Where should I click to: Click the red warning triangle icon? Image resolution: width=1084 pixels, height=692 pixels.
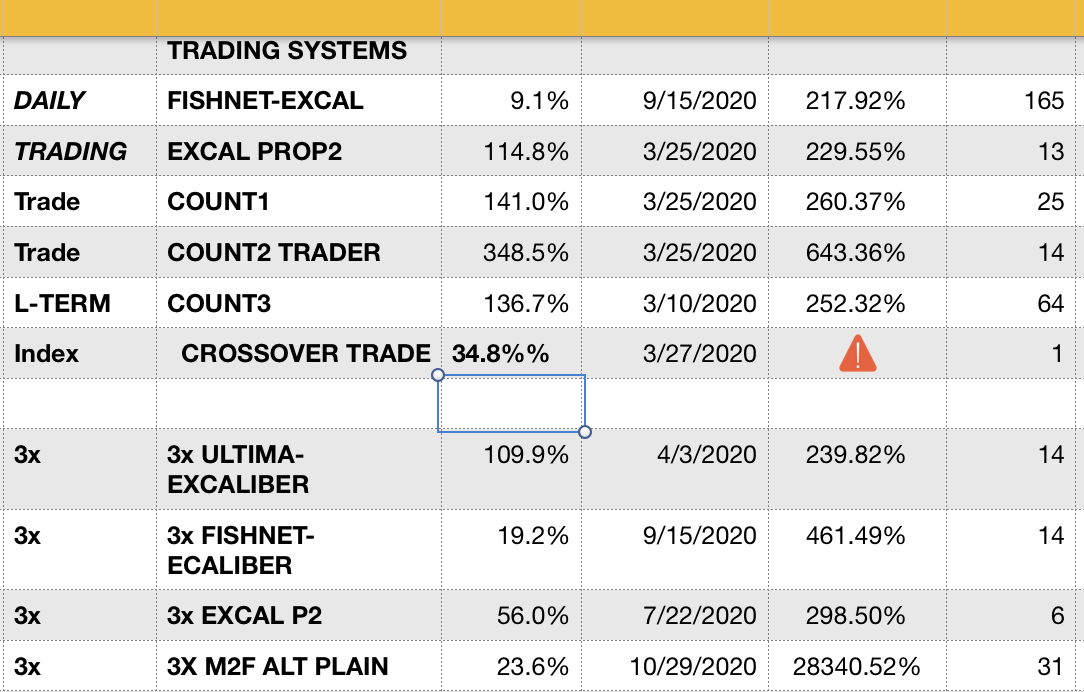pos(857,353)
